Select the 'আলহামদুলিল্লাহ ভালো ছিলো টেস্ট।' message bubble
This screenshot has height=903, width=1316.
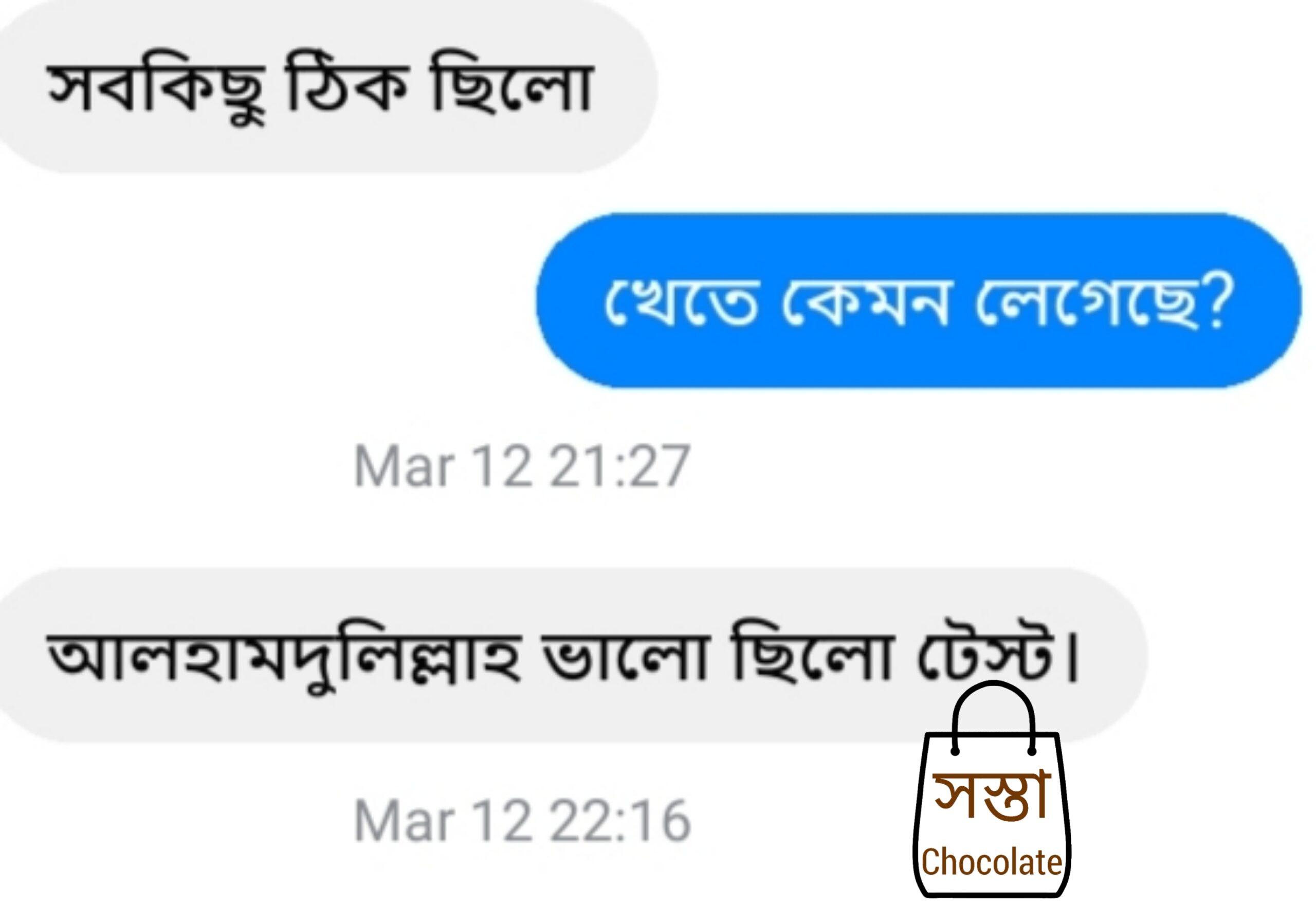572,656
